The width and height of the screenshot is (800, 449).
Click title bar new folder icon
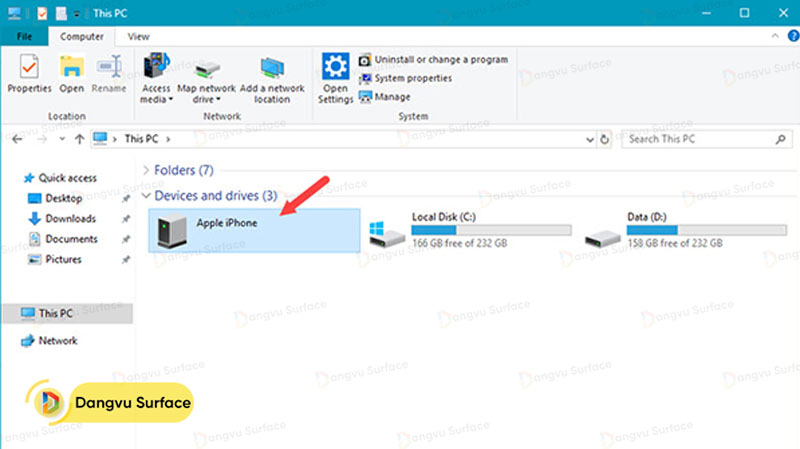61,13
